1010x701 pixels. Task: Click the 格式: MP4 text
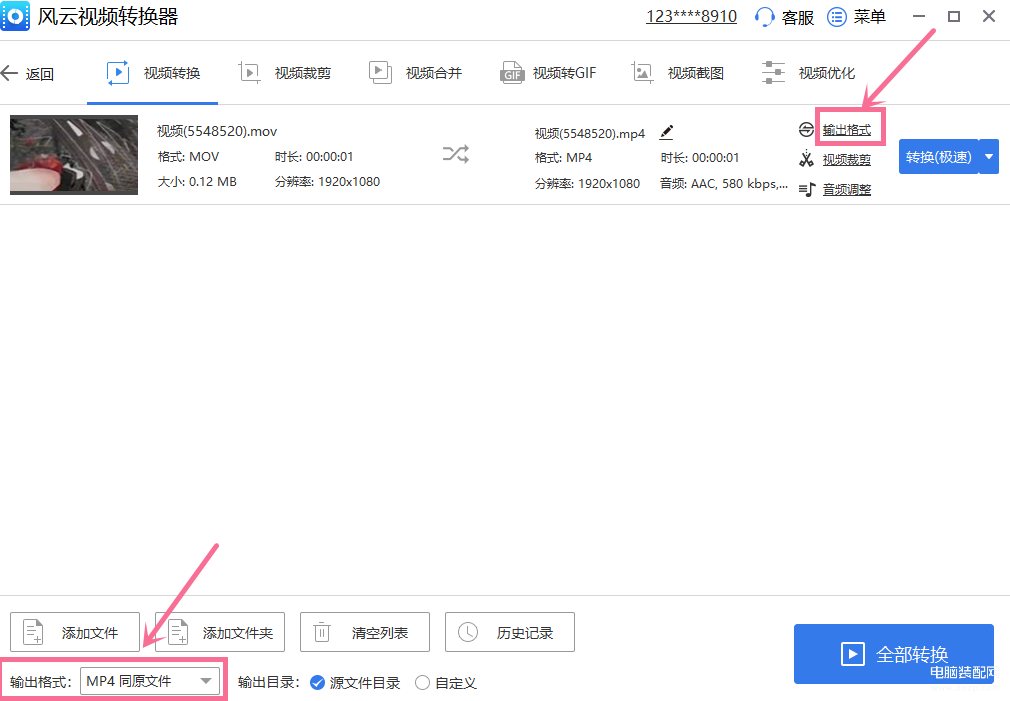[x=564, y=157]
